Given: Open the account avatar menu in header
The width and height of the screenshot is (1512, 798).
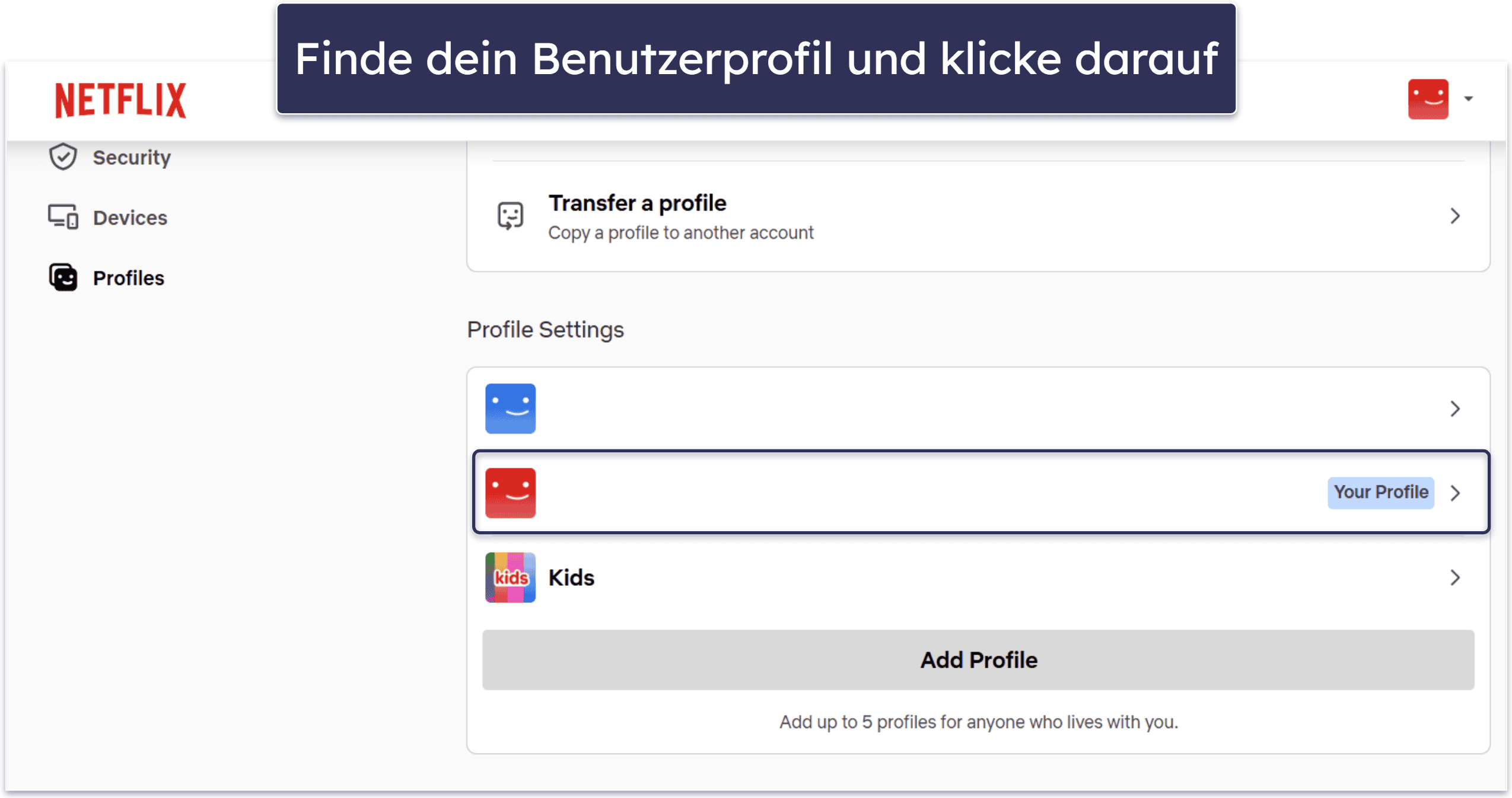Looking at the screenshot, I should tap(1428, 99).
